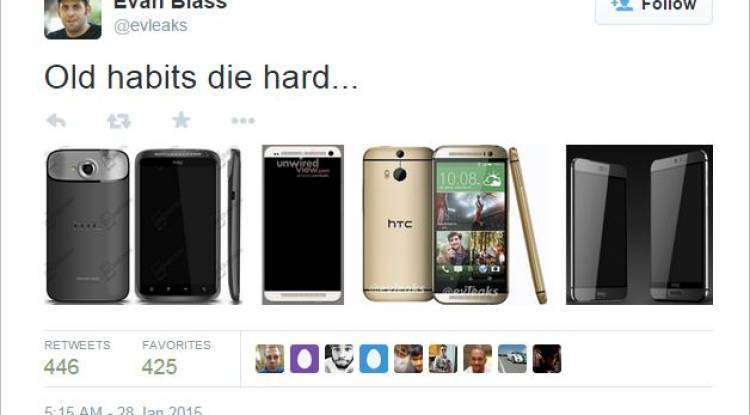Open the first retweeter avatar

270,359
